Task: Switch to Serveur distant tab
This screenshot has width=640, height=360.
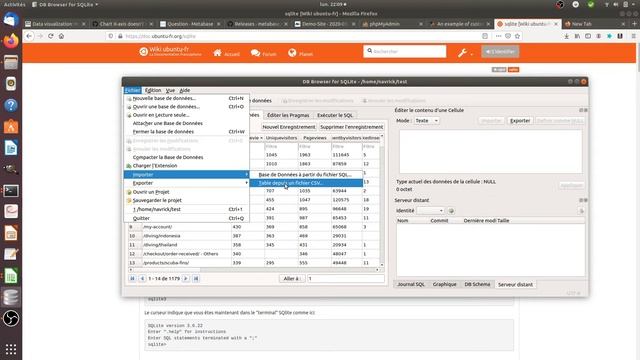Action: pos(515,284)
